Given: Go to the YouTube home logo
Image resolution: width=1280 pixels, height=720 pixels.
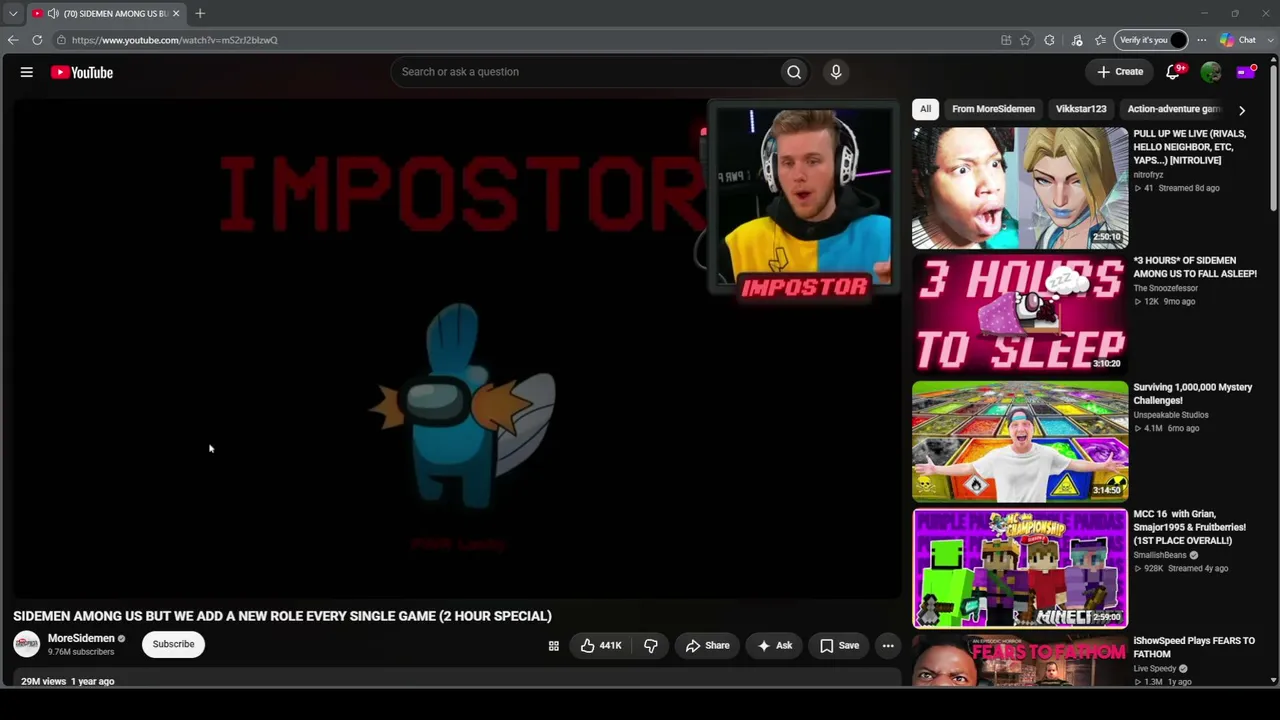Looking at the screenshot, I should (82, 72).
